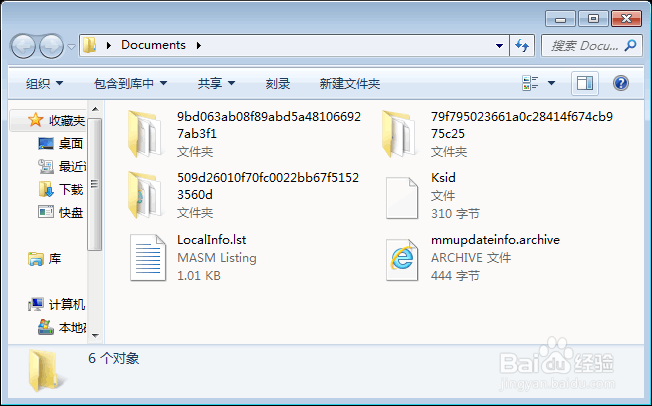Viewport: 652px width, 406px height.
Task: Select the LocalInfo.lst file icon
Action: coord(148,257)
